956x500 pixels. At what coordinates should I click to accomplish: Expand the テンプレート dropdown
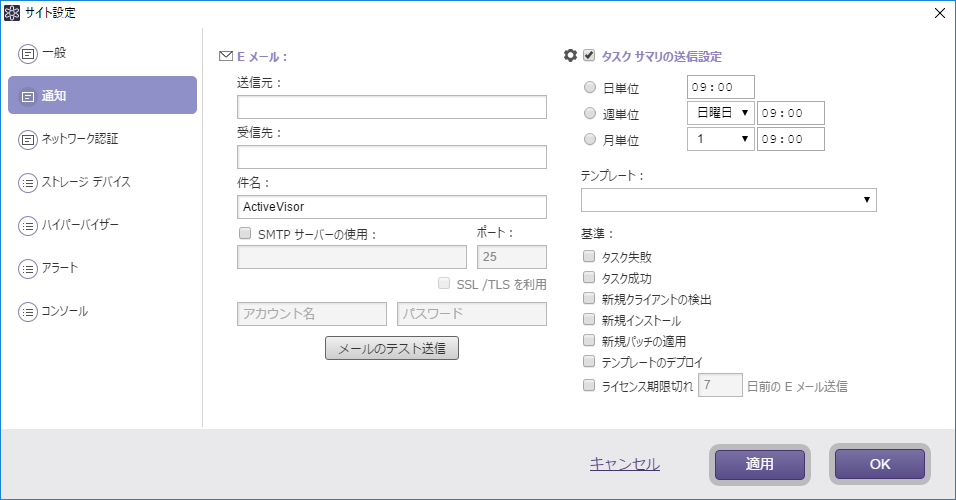[728, 200]
